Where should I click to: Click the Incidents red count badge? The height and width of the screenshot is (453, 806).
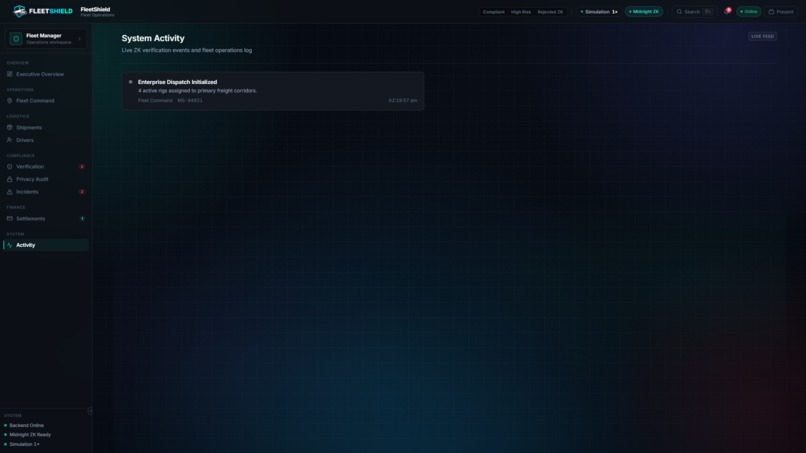[82, 192]
